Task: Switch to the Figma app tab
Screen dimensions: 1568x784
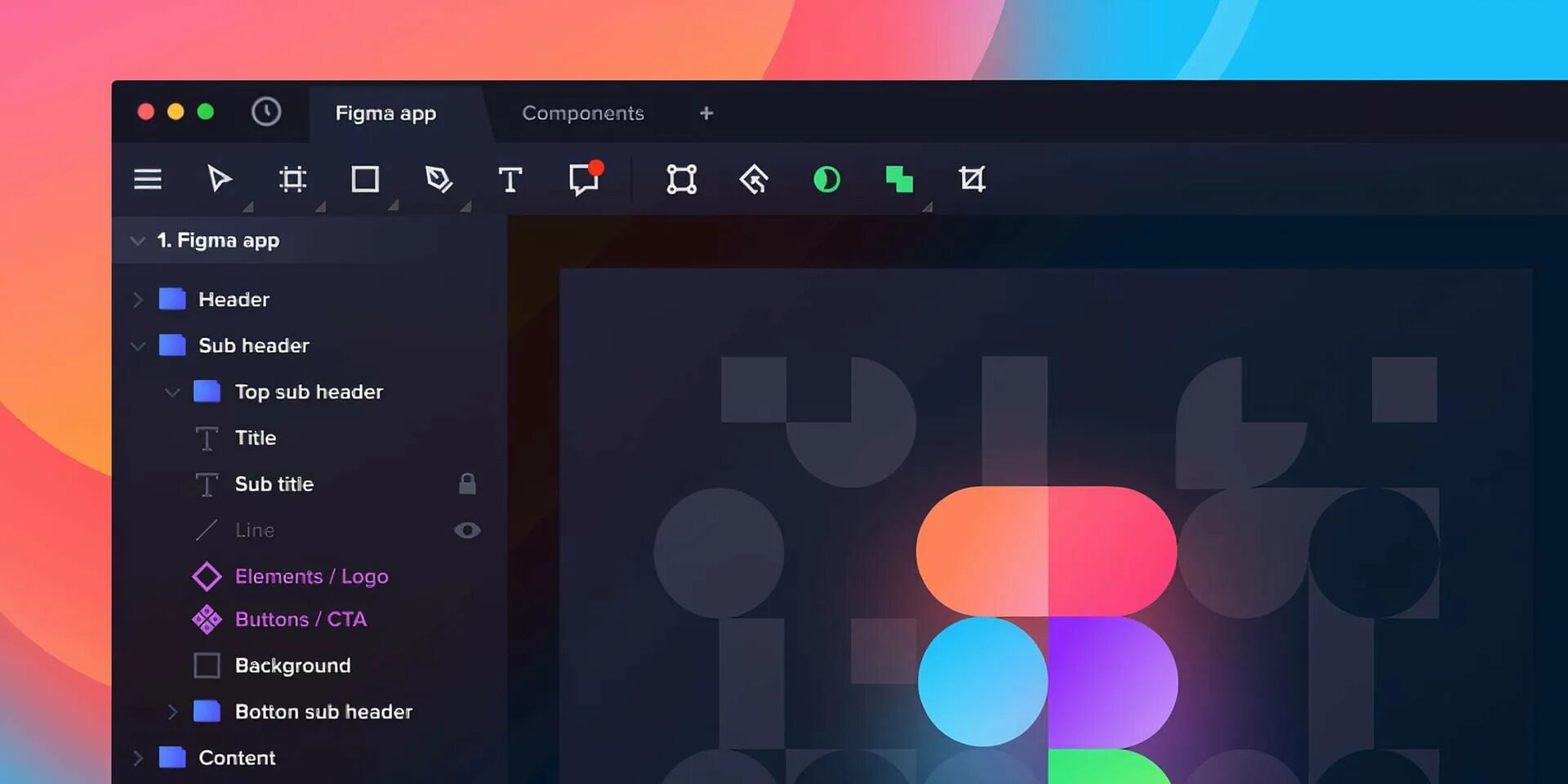Action: [x=385, y=113]
